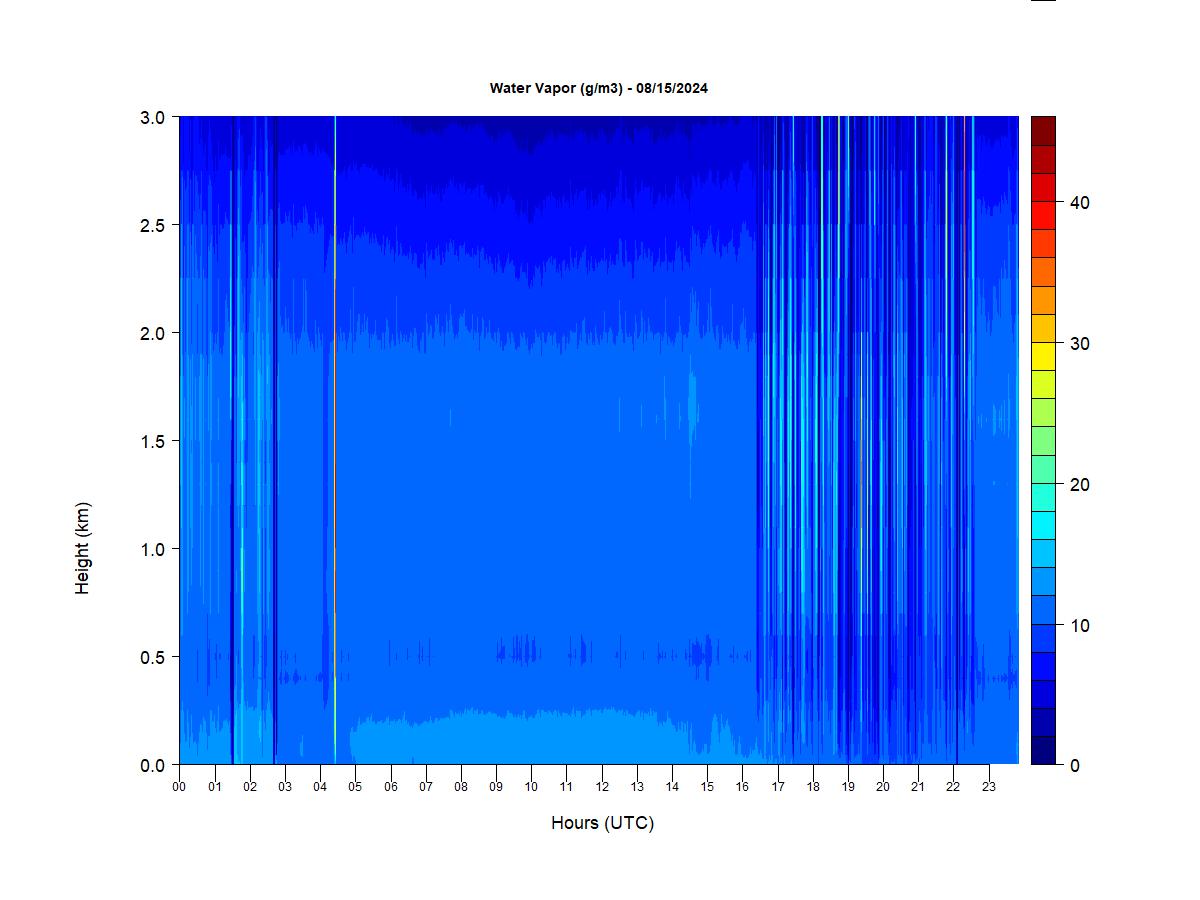Click the Hours (UTC) axis label
This screenshot has width=1200, height=900.
pyautogui.click(x=602, y=823)
